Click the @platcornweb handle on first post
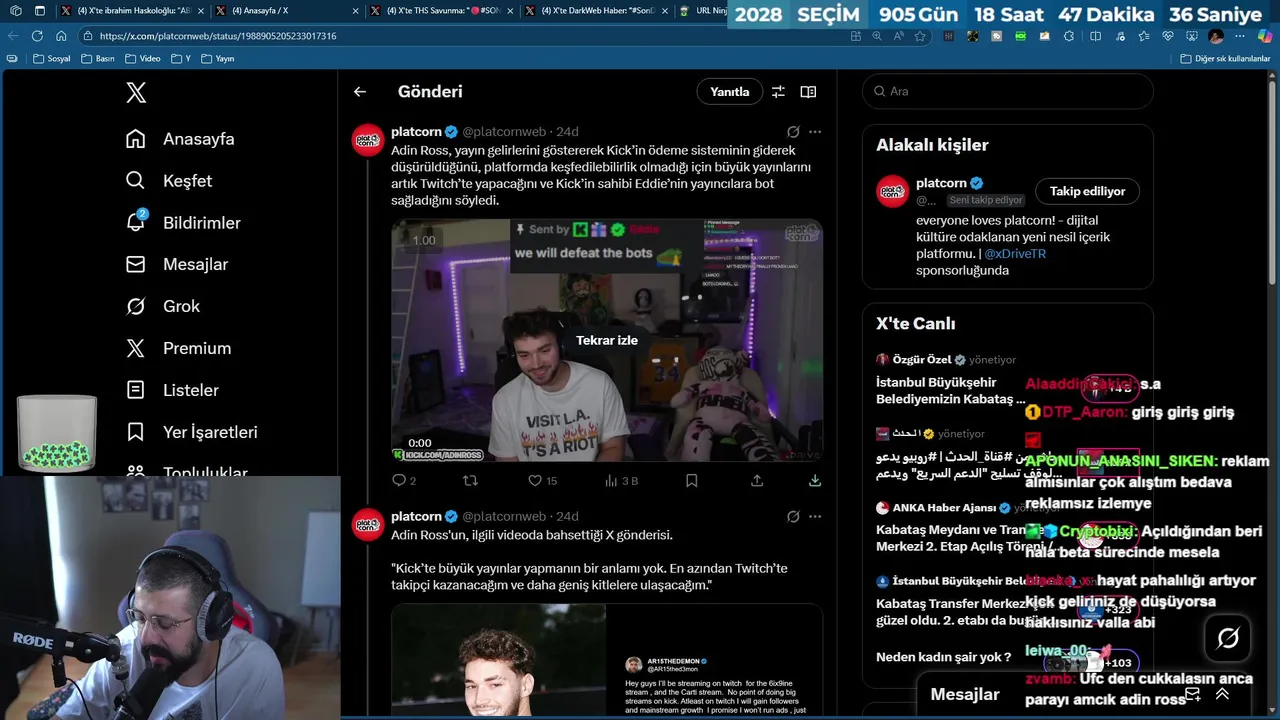This screenshot has width=1280, height=720. pyautogui.click(x=504, y=132)
